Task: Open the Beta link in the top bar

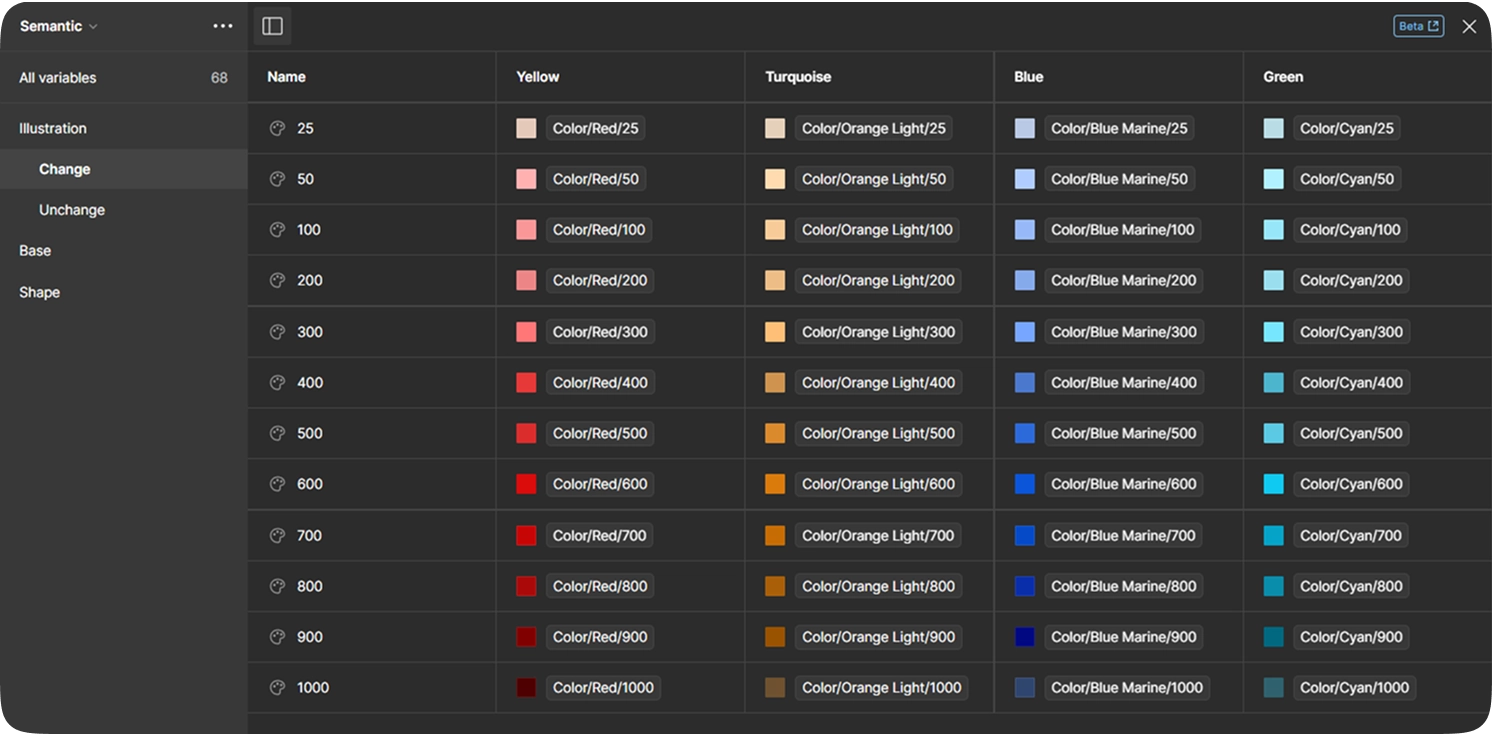Action: [x=1418, y=26]
